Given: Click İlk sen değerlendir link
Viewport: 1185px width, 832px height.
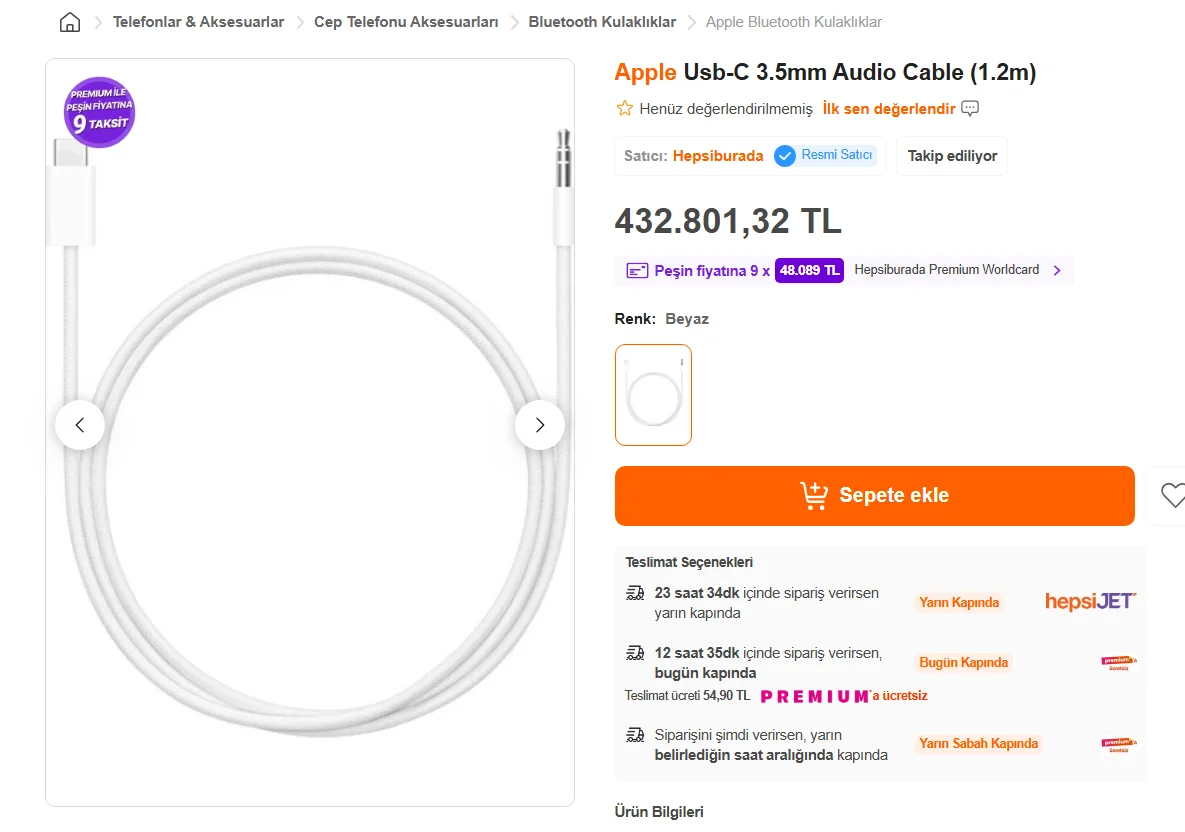Looking at the screenshot, I should click(x=889, y=108).
